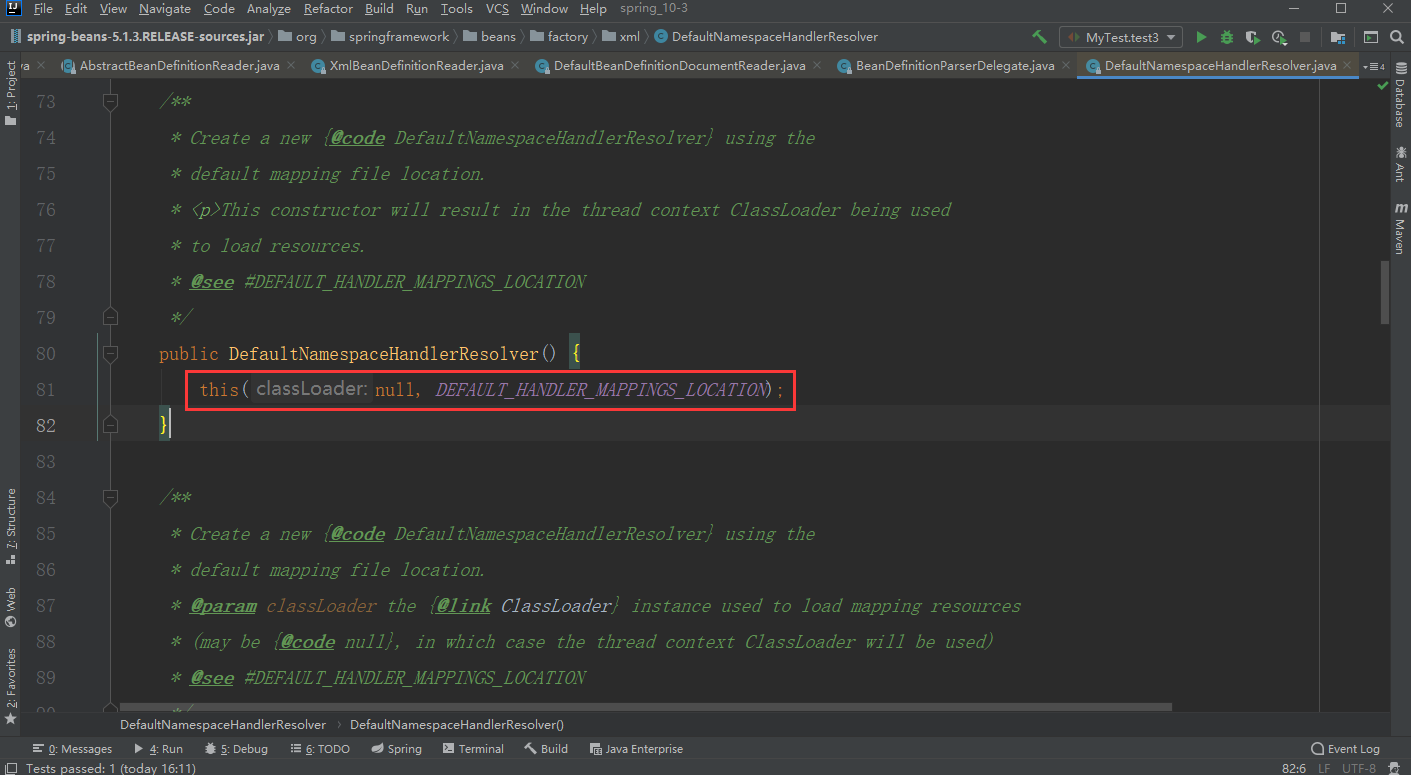Open Project Structure folder icon
This screenshot has height=775, width=1411.
1337,37
